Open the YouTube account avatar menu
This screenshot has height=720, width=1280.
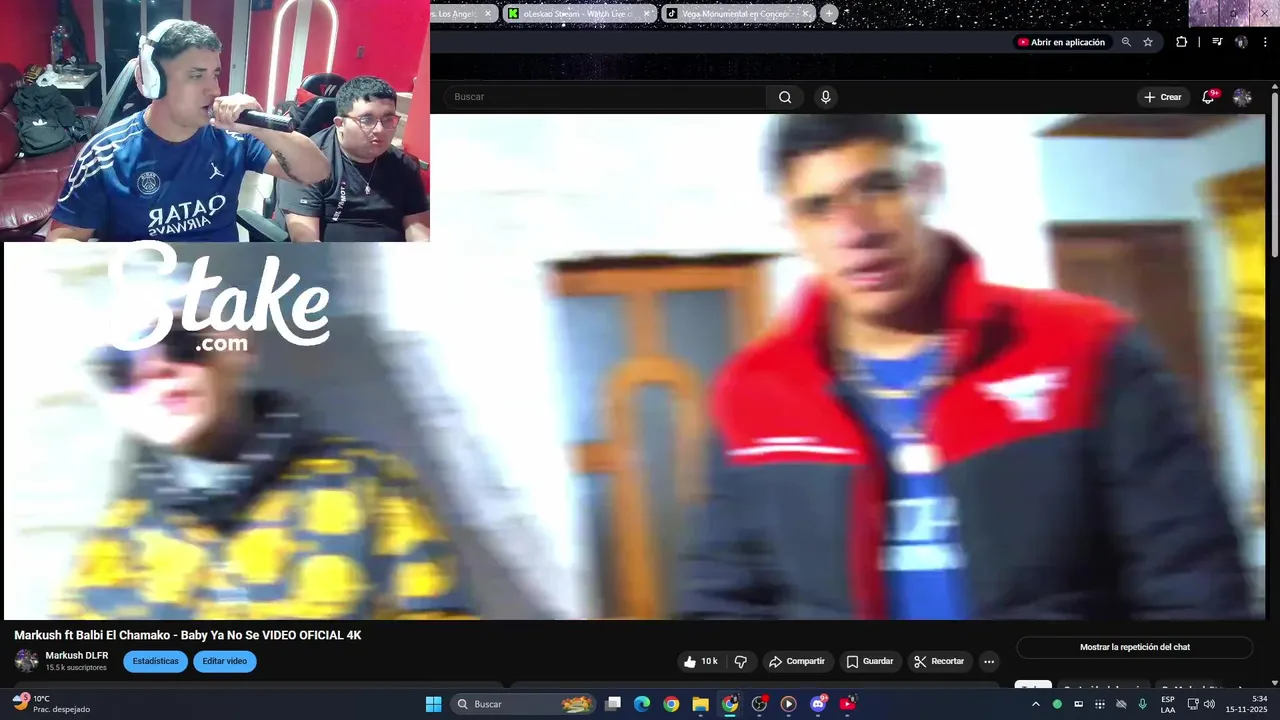tap(1242, 97)
